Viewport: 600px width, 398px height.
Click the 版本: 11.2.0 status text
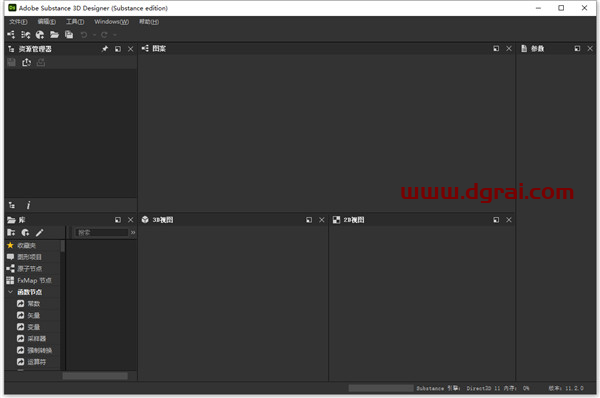tap(566, 388)
